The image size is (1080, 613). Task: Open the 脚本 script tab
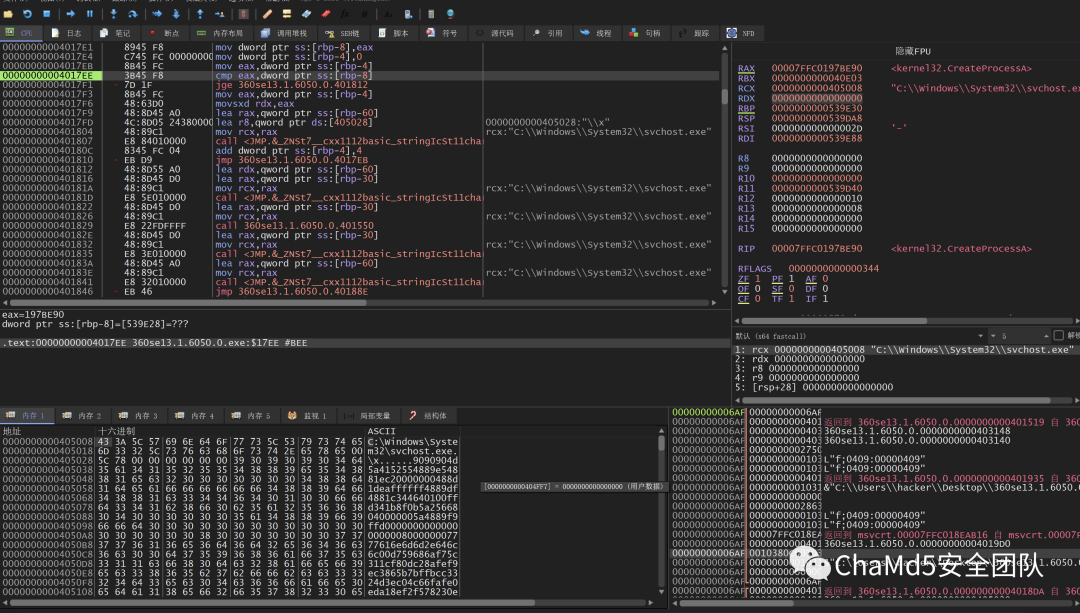pos(394,33)
